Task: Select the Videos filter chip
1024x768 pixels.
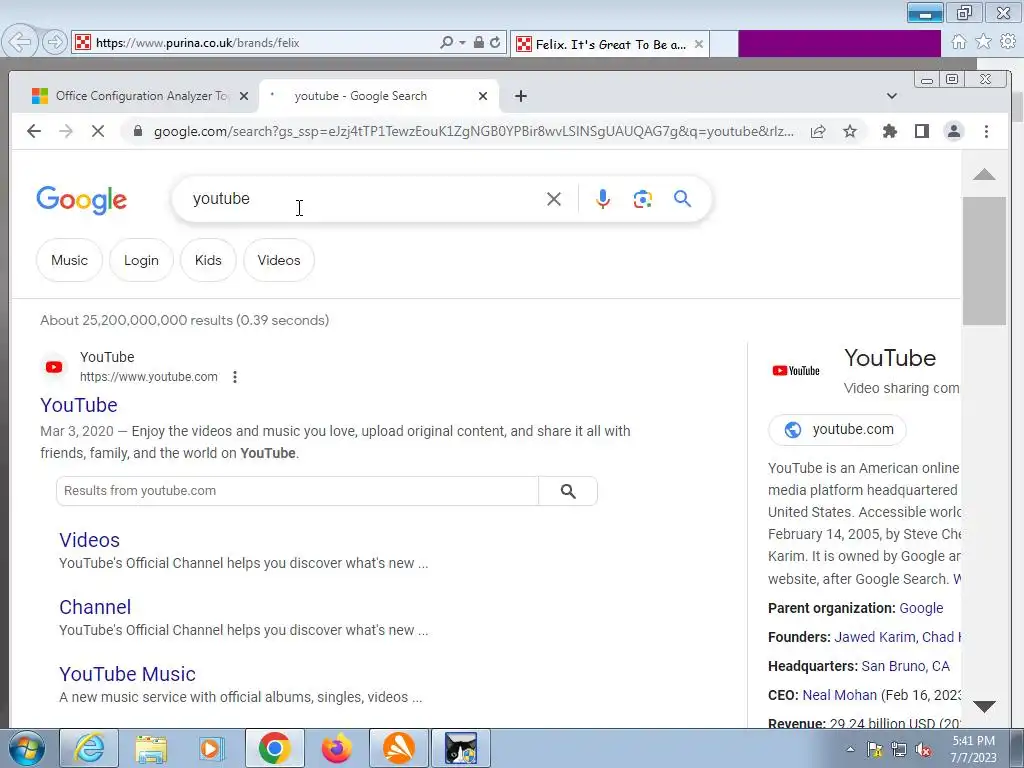Action: tap(279, 260)
